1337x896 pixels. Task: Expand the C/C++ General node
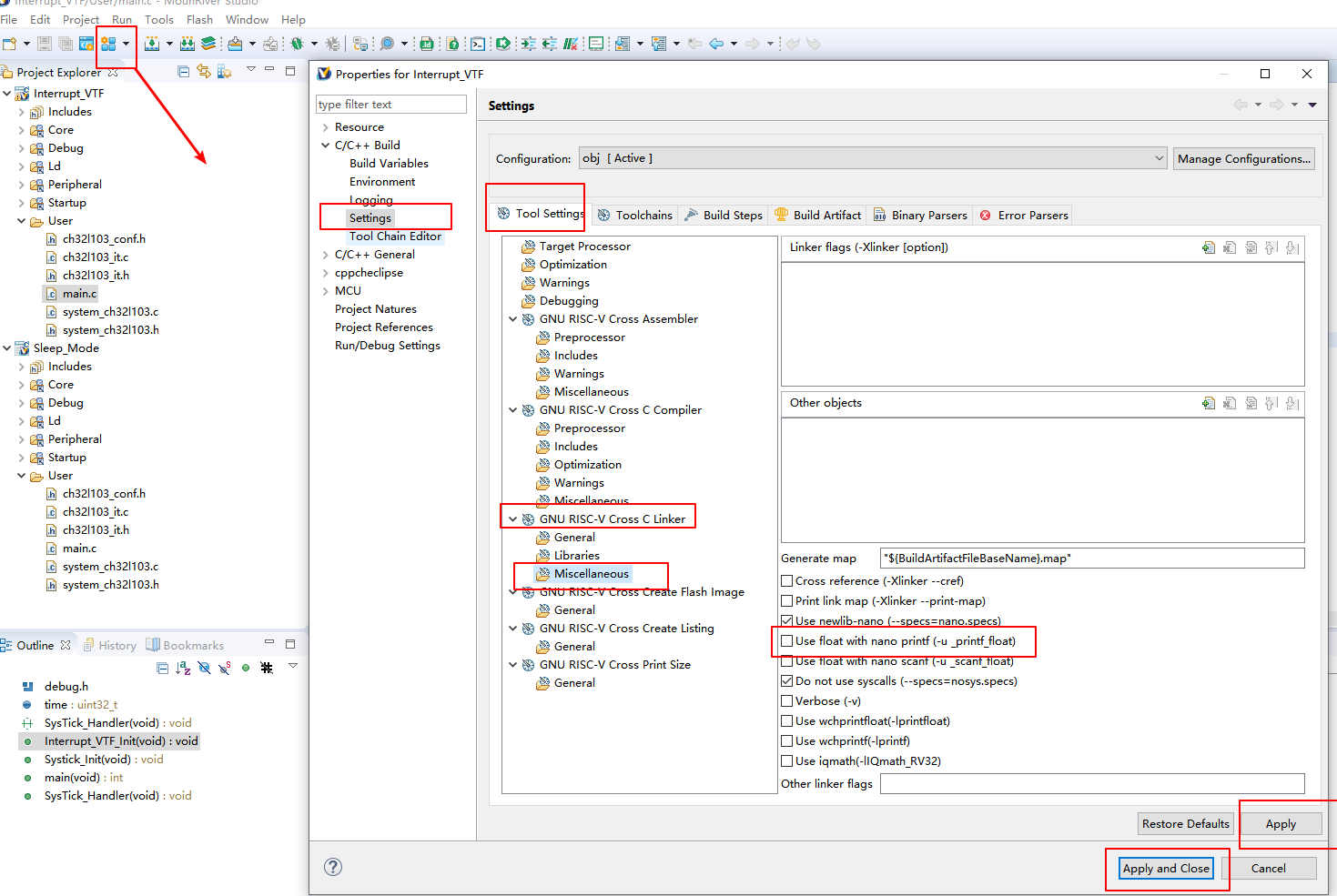point(325,255)
